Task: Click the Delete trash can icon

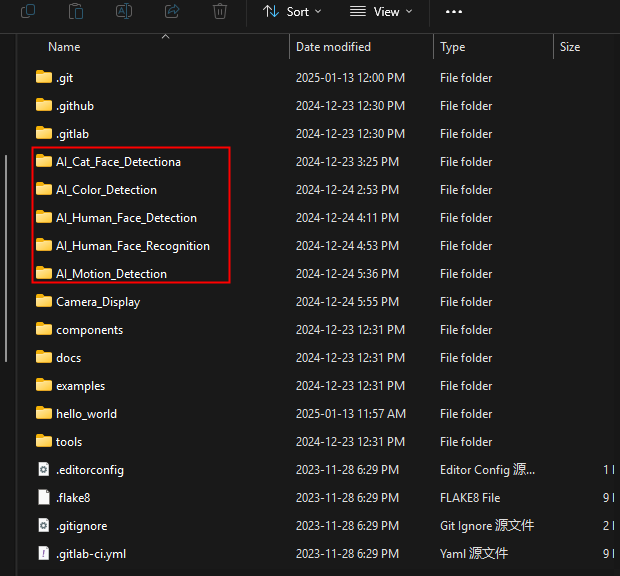Action: point(220,11)
